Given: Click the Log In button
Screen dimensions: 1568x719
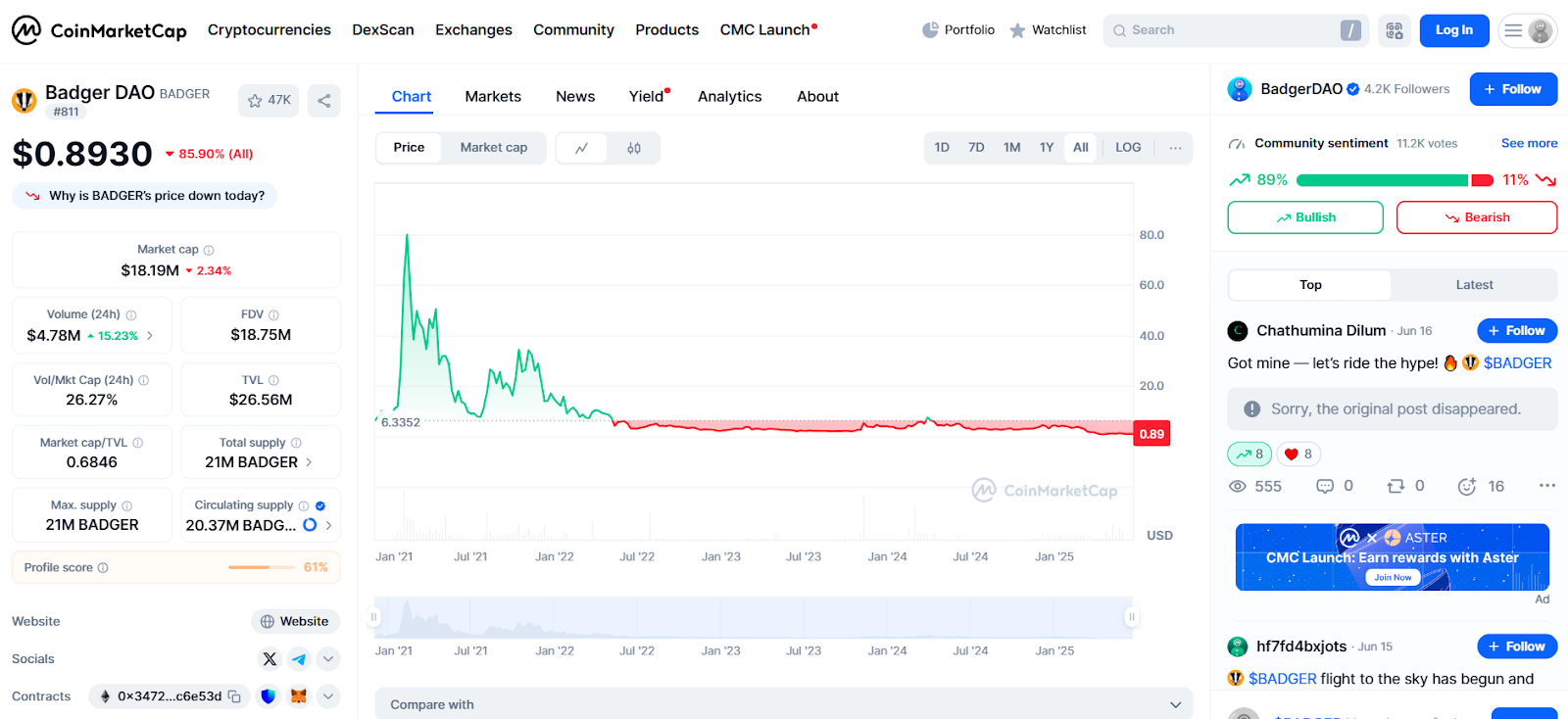Looking at the screenshot, I should [x=1454, y=30].
